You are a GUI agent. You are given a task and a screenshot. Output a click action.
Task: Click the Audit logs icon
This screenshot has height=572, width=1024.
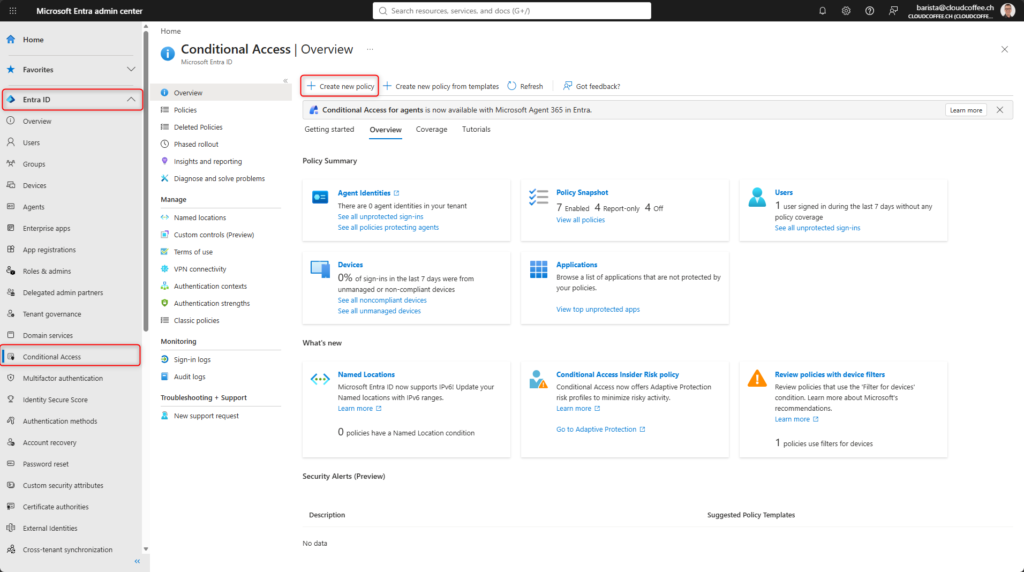(x=165, y=376)
